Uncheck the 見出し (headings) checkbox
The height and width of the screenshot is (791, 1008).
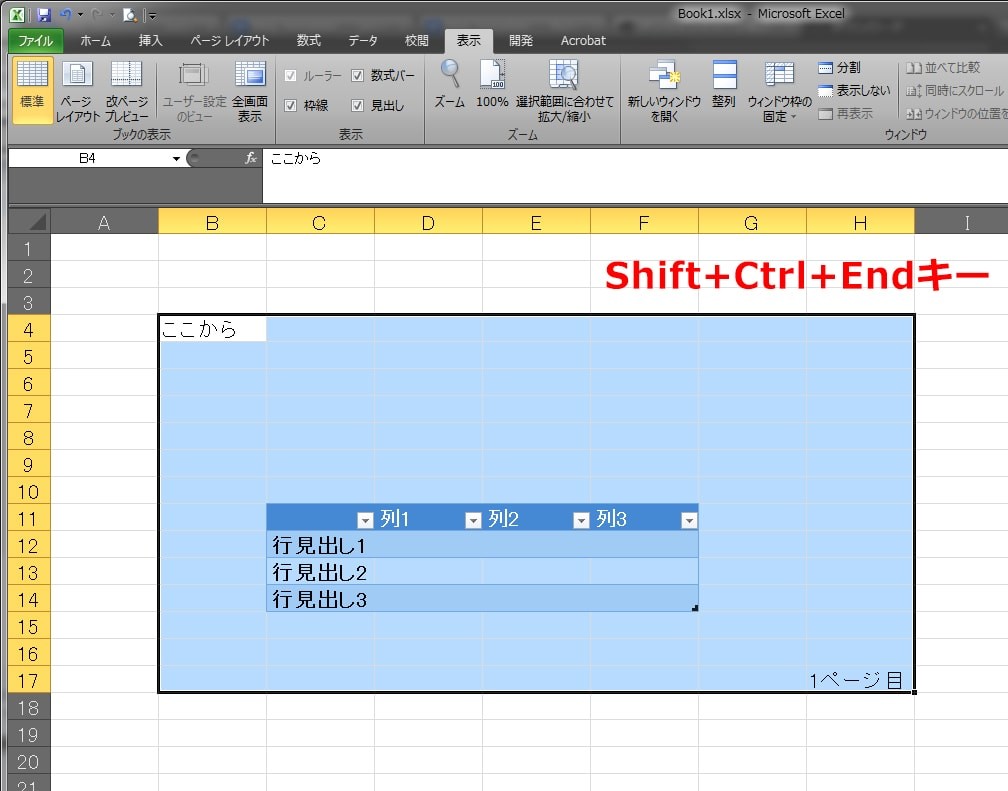click(357, 105)
